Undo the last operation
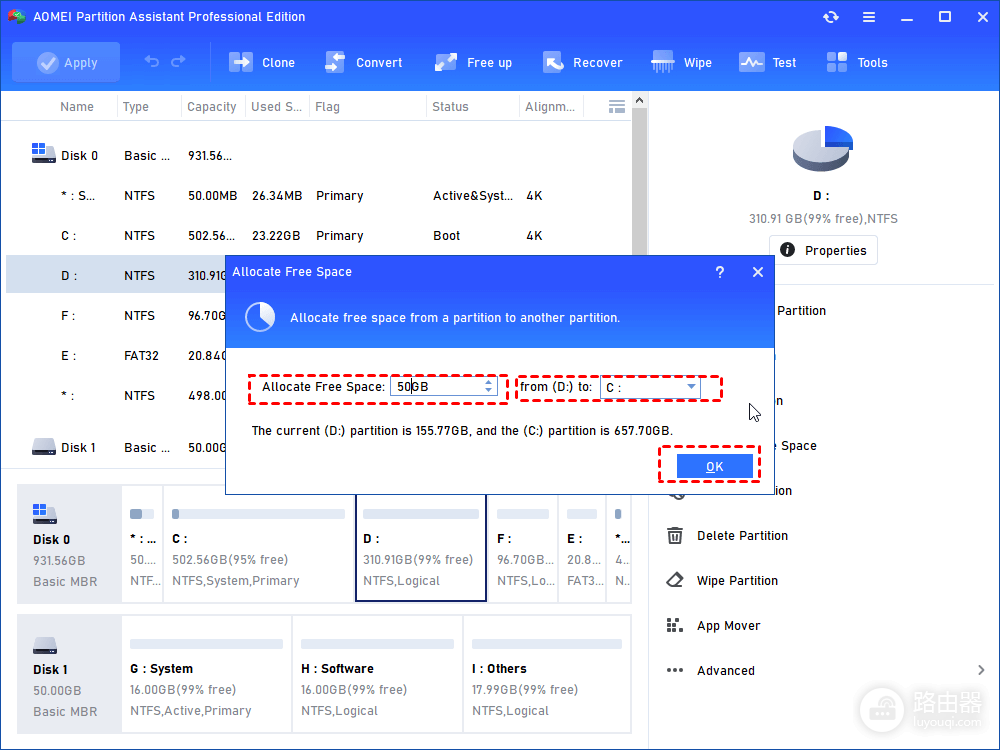Screen dimensions: 1000x750 152,62
